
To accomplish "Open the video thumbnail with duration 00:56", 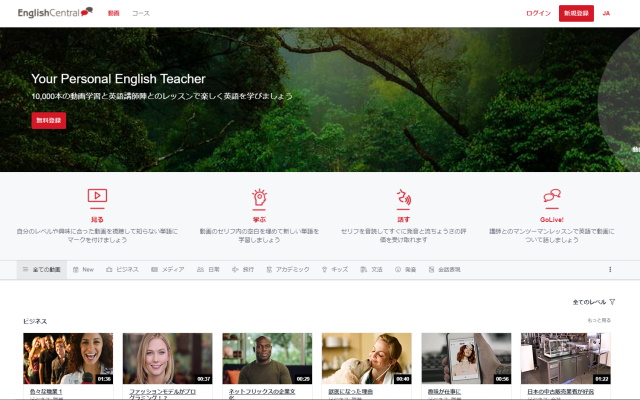I will coord(467,358).
